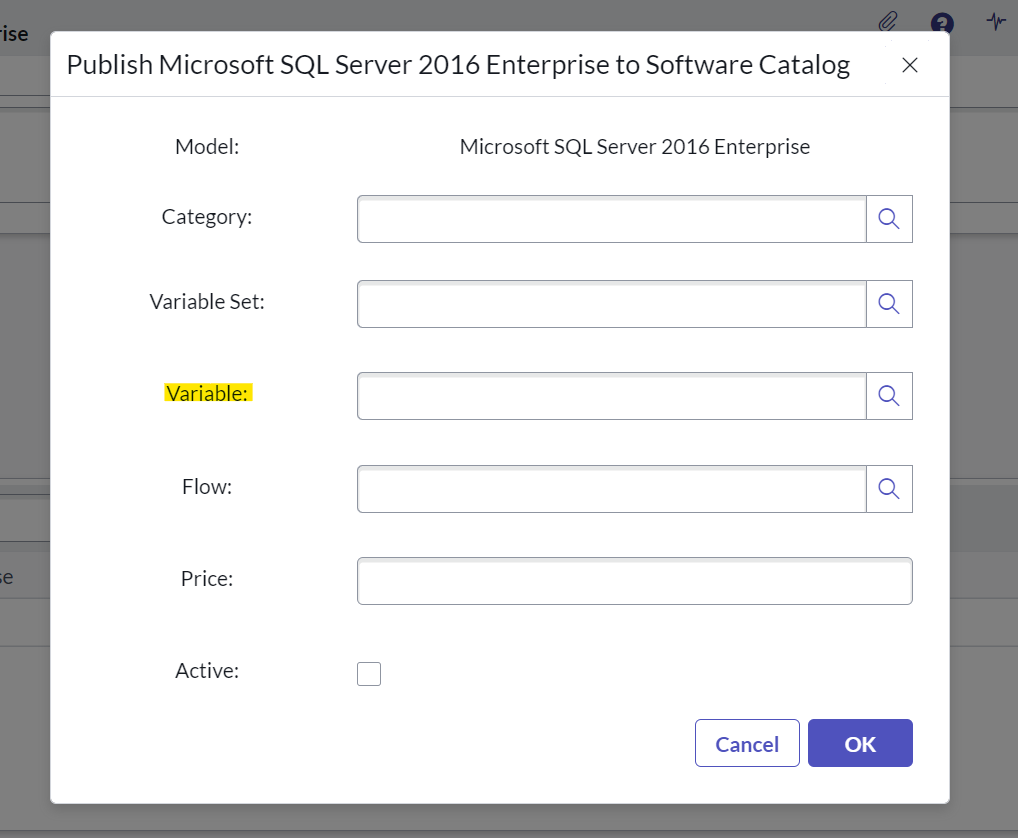The width and height of the screenshot is (1018, 838).
Task: Focus the Variable input field
Action: point(612,396)
